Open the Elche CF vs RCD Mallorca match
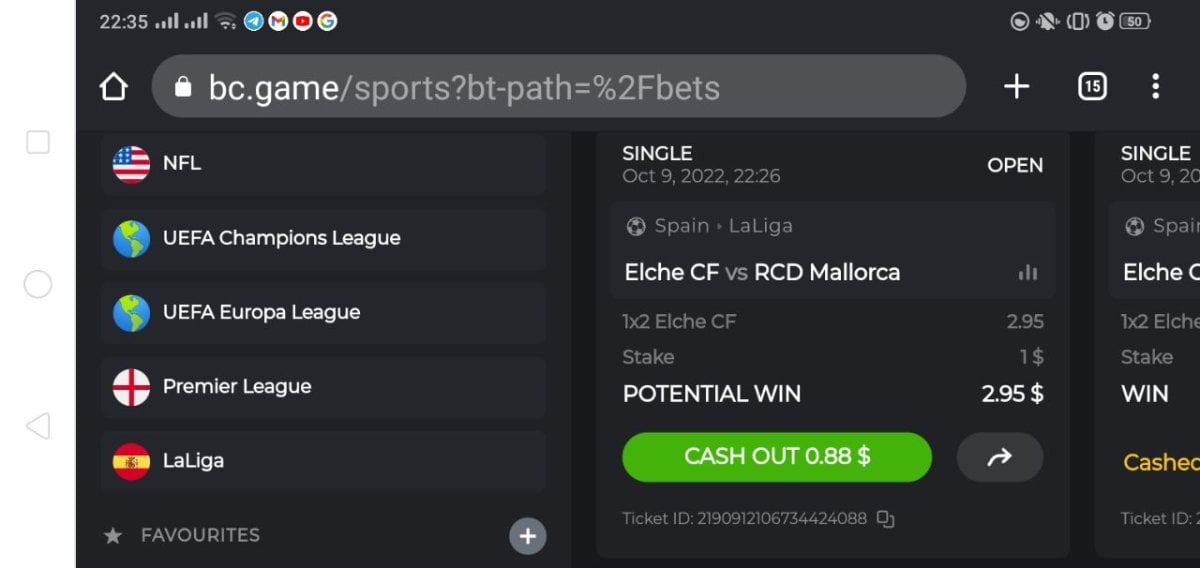The width and height of the screenshot is (1200, 568). coord(762,272)
